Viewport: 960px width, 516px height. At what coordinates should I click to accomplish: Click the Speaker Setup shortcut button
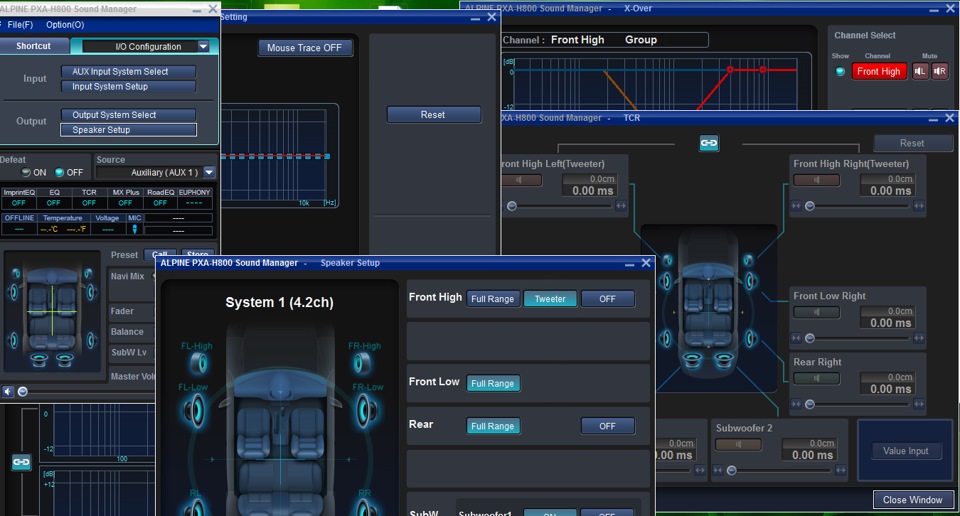tap(128, 130)
